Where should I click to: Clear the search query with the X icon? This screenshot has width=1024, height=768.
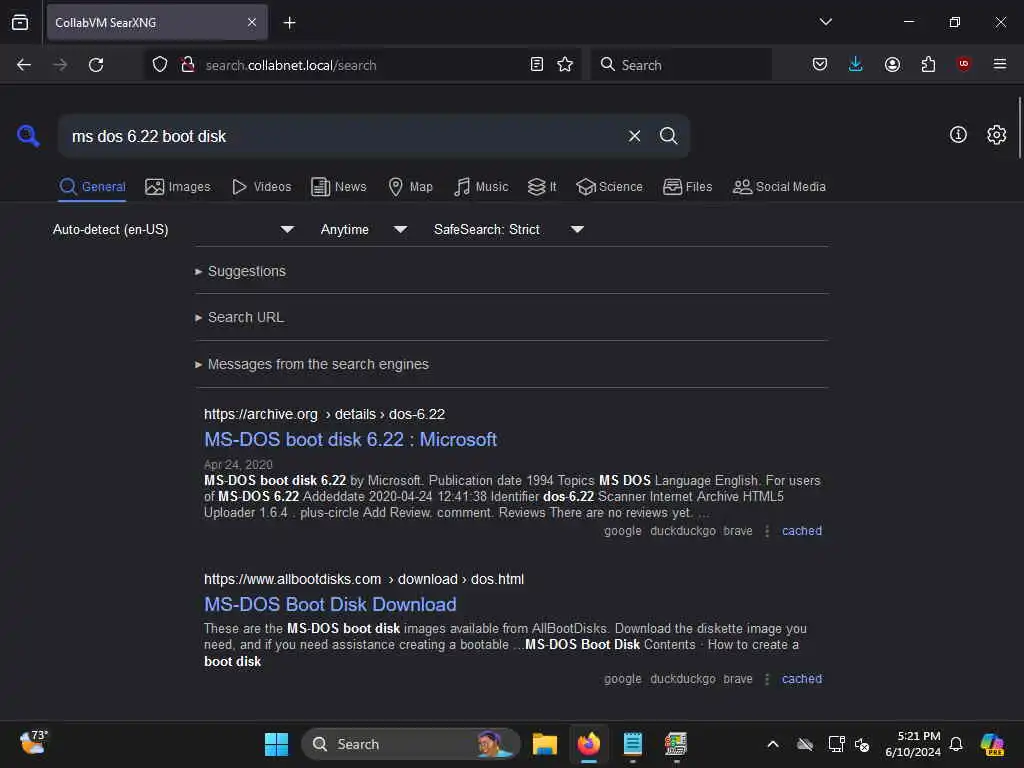pyautogui.click(x=634, y=136)
